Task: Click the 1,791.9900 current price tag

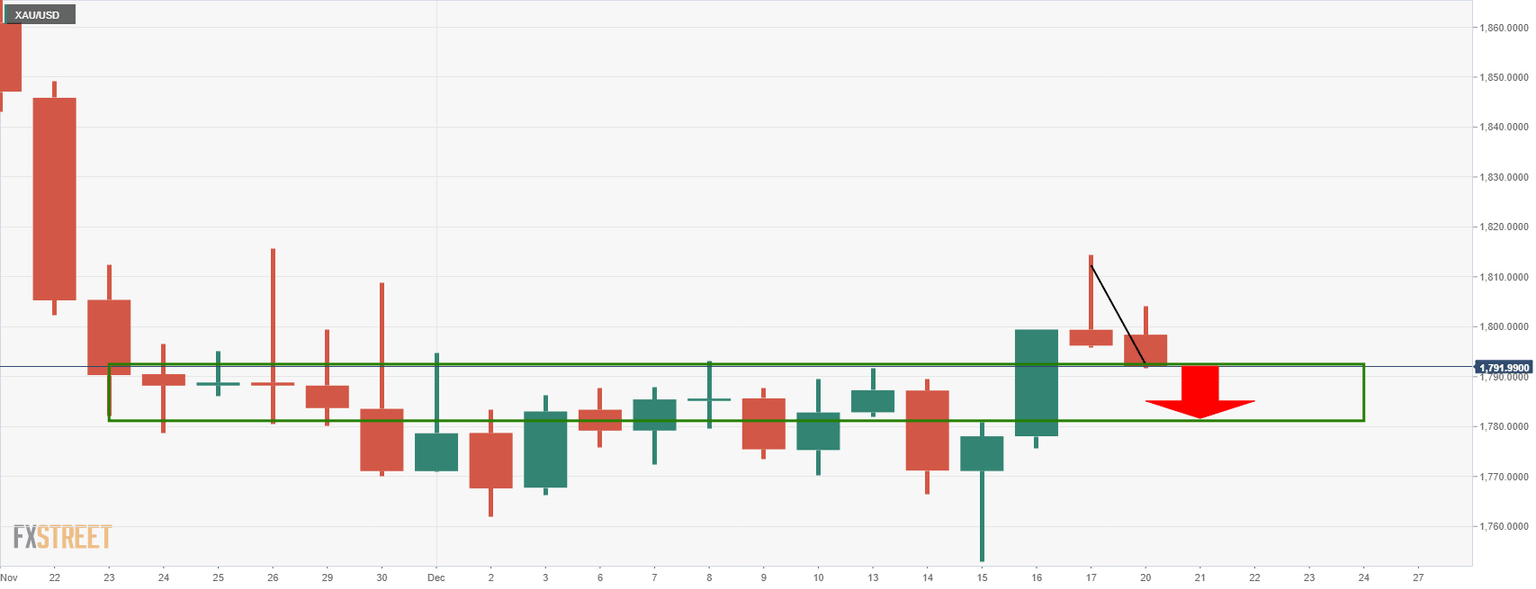Action: pos(1505,367)
